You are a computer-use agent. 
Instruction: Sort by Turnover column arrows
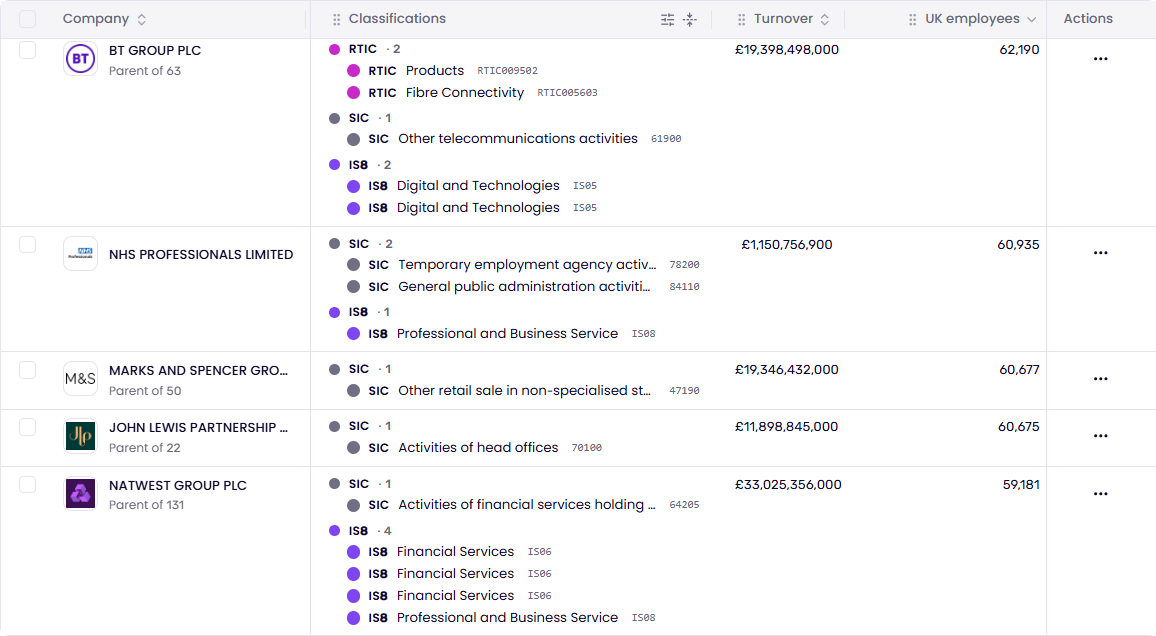point(825,20)
